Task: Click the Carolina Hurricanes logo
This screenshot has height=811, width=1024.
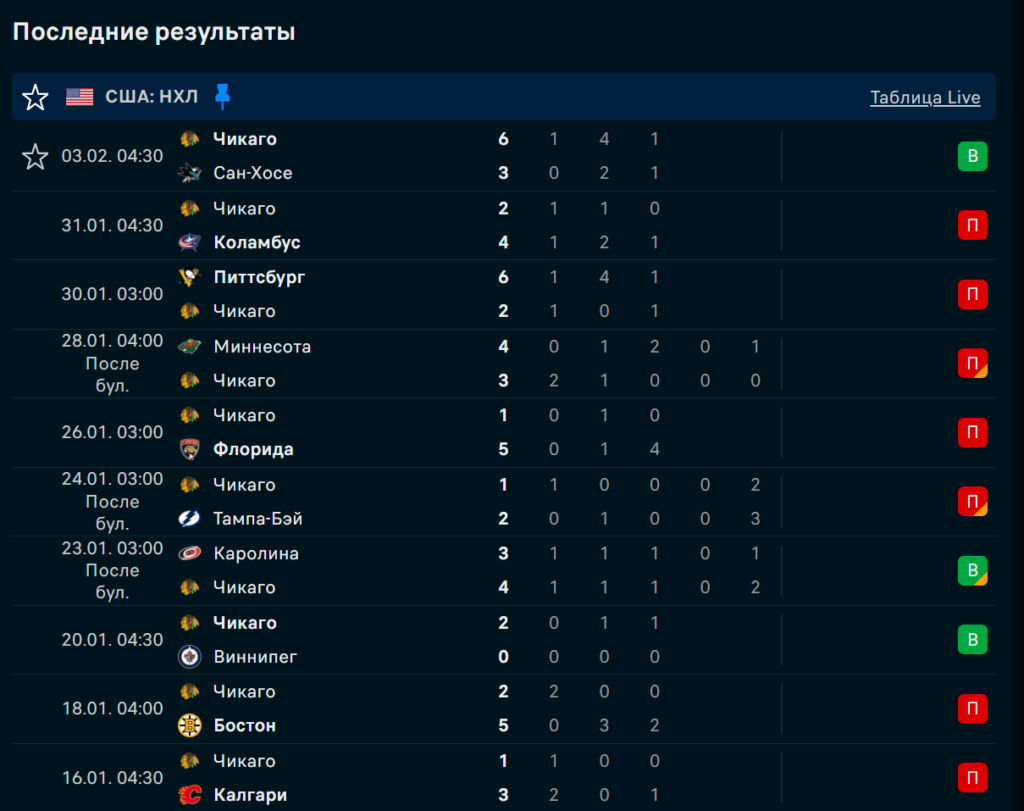Action: click(x=189, y=553)
